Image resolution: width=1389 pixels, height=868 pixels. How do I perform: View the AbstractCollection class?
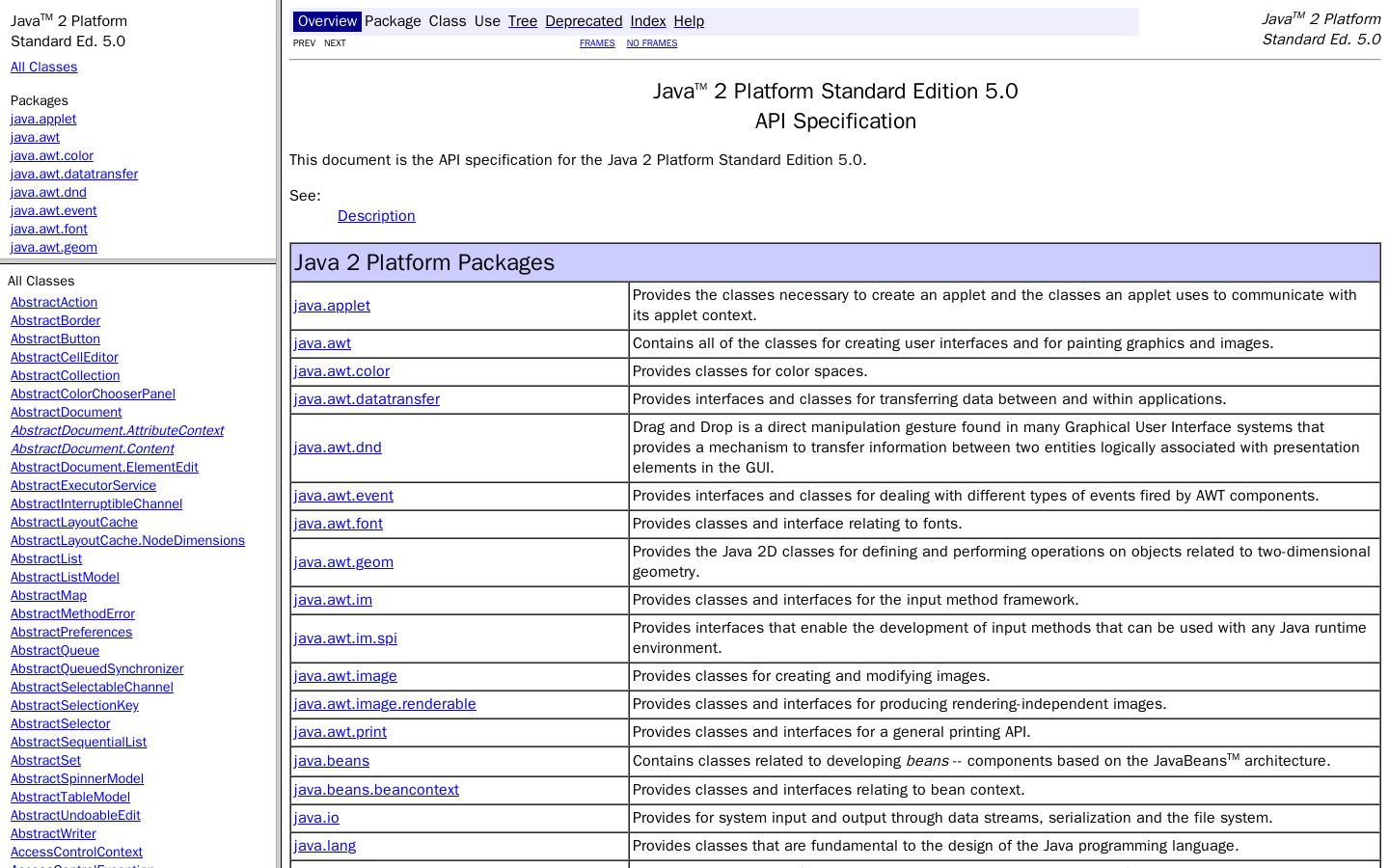point(66,375)
